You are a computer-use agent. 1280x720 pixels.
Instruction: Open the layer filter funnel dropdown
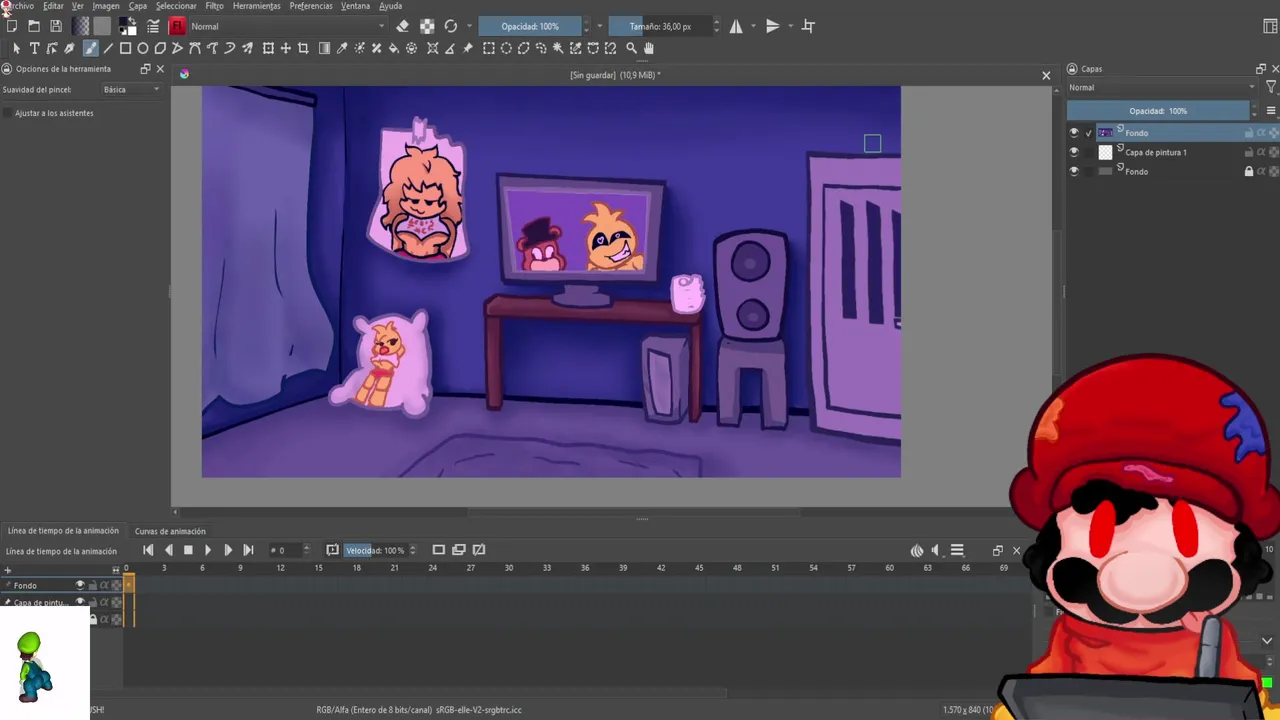point(1271,88)
